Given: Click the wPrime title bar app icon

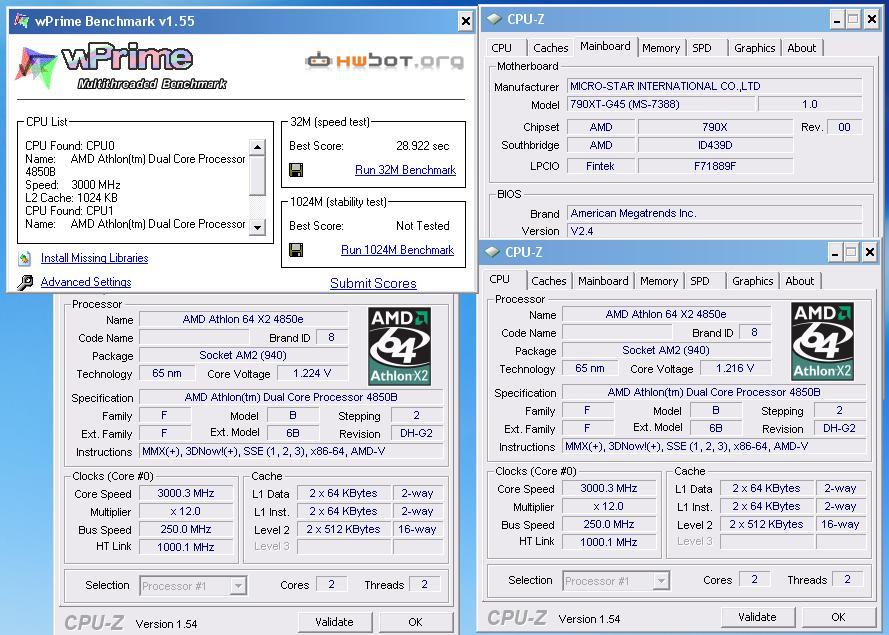Looking at the screenshot, I should [x=22, y=21].
